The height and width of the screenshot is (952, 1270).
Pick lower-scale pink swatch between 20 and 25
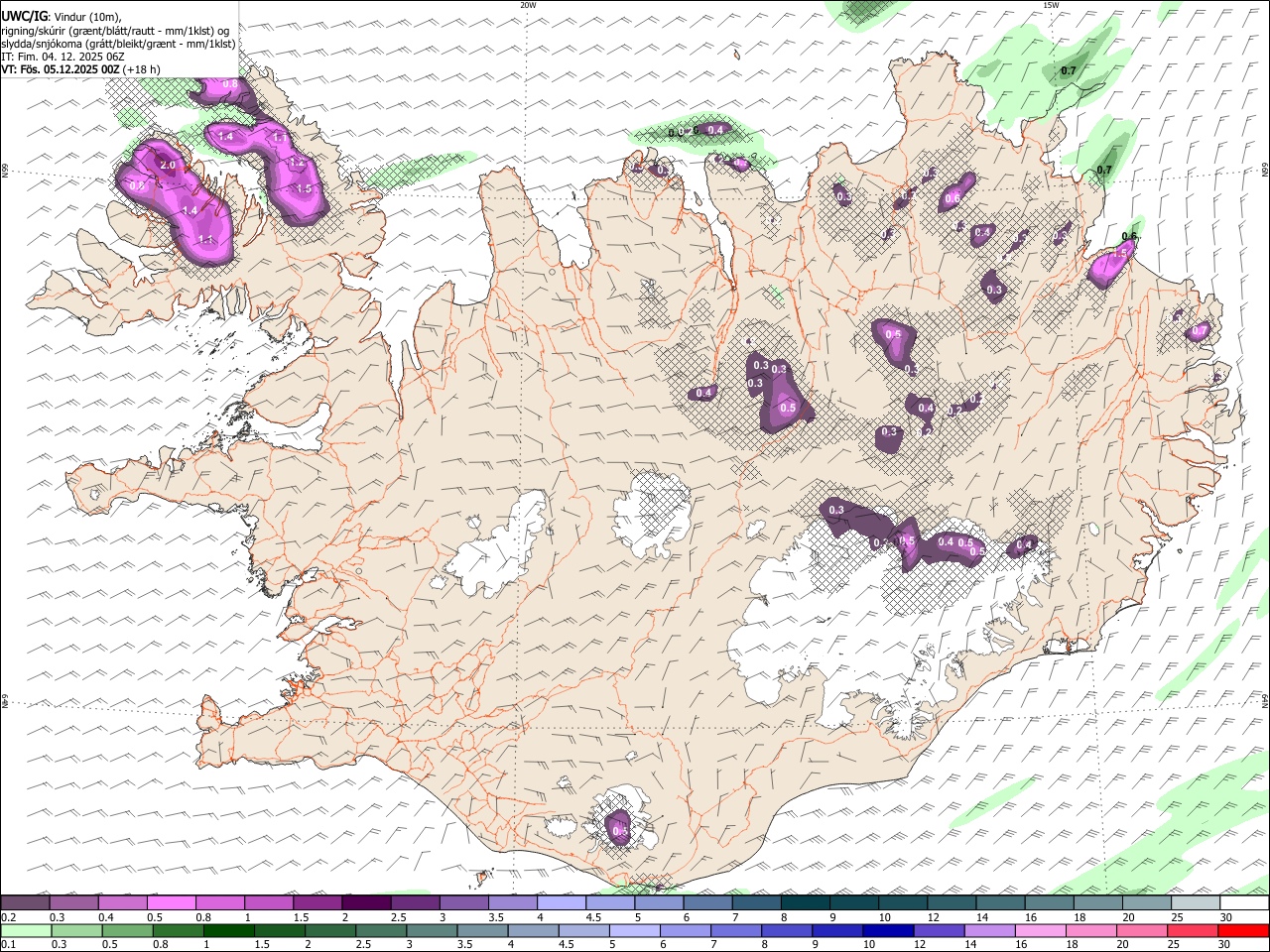click(x=1141, y=930)
